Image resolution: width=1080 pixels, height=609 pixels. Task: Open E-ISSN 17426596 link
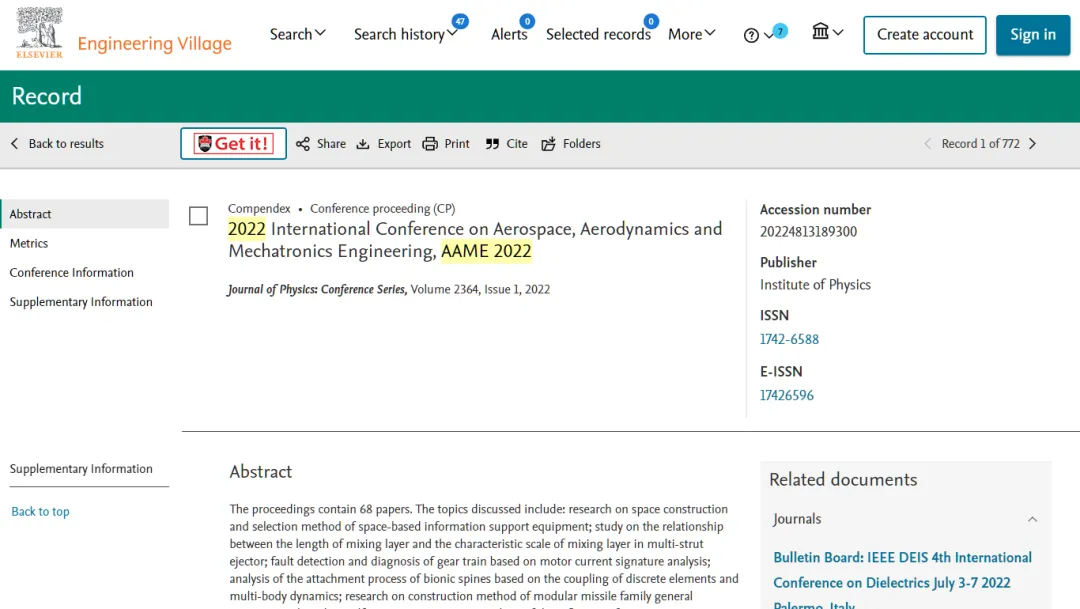(787, 395)
